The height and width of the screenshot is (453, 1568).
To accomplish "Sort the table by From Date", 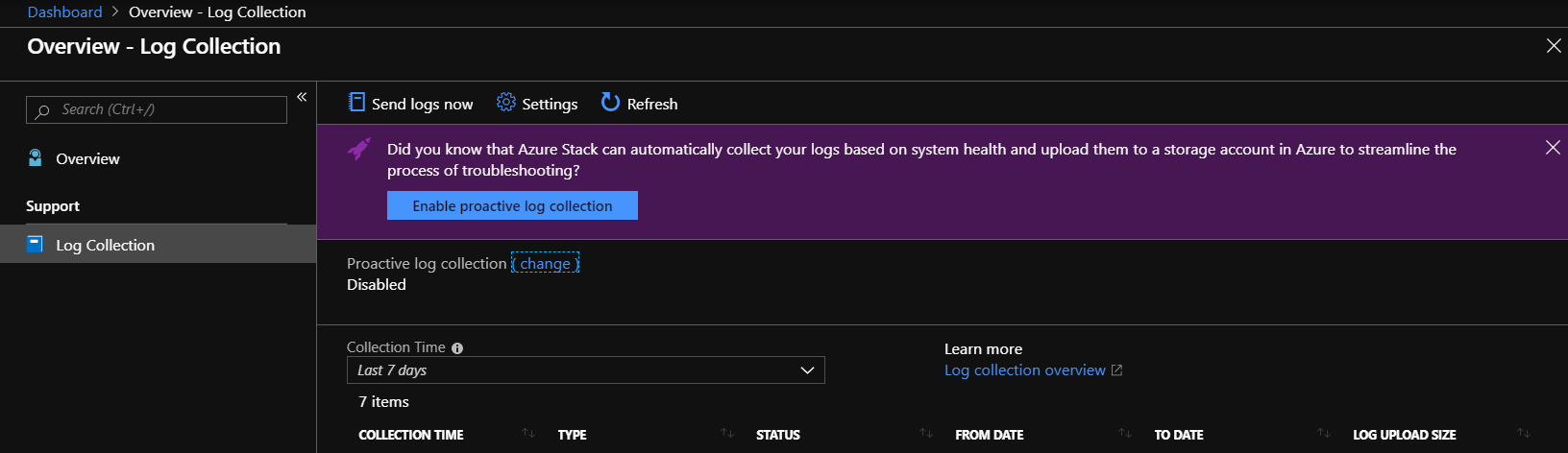I will coord(1125,435).
